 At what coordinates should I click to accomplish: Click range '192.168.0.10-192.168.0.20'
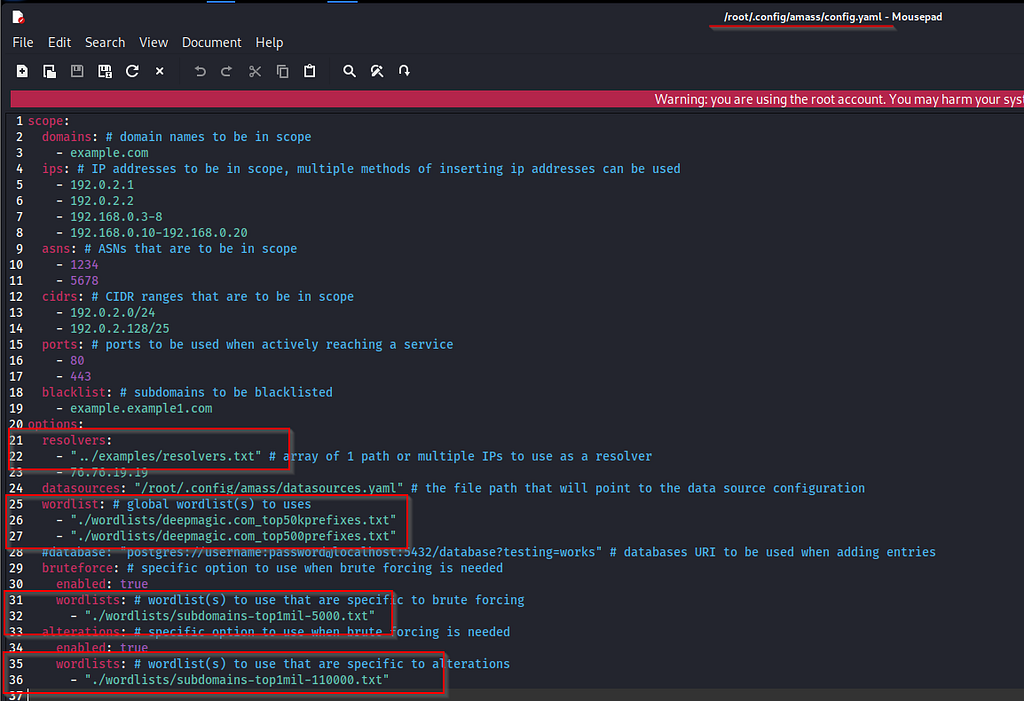[x=159, y=233]
